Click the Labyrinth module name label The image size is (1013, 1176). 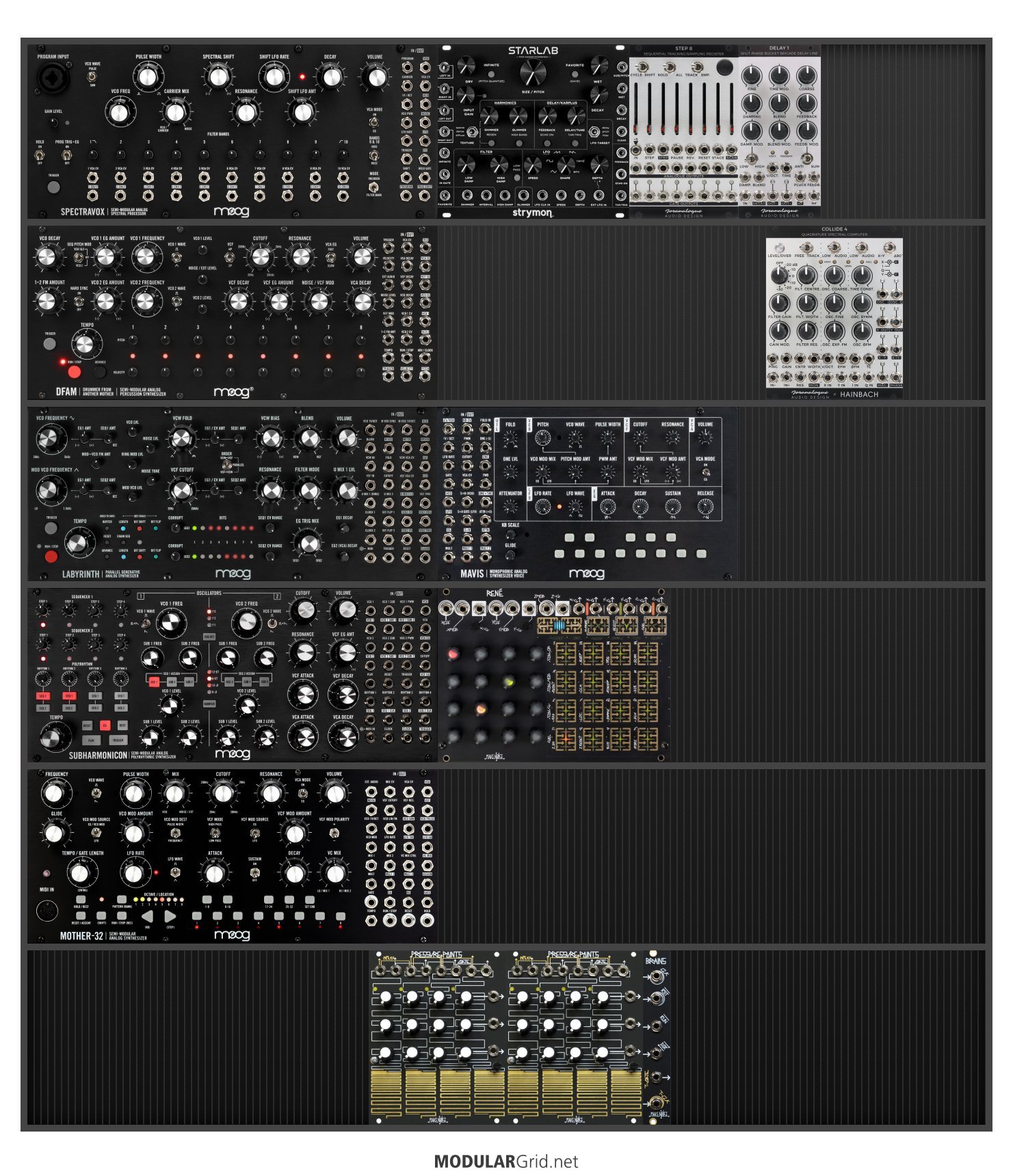81,574
